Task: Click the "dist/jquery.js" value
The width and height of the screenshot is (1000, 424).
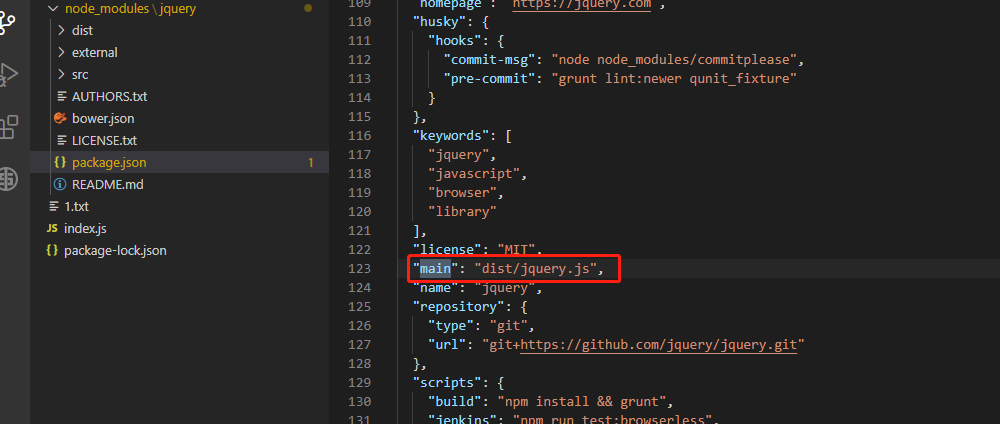Action: pos(536,269)
